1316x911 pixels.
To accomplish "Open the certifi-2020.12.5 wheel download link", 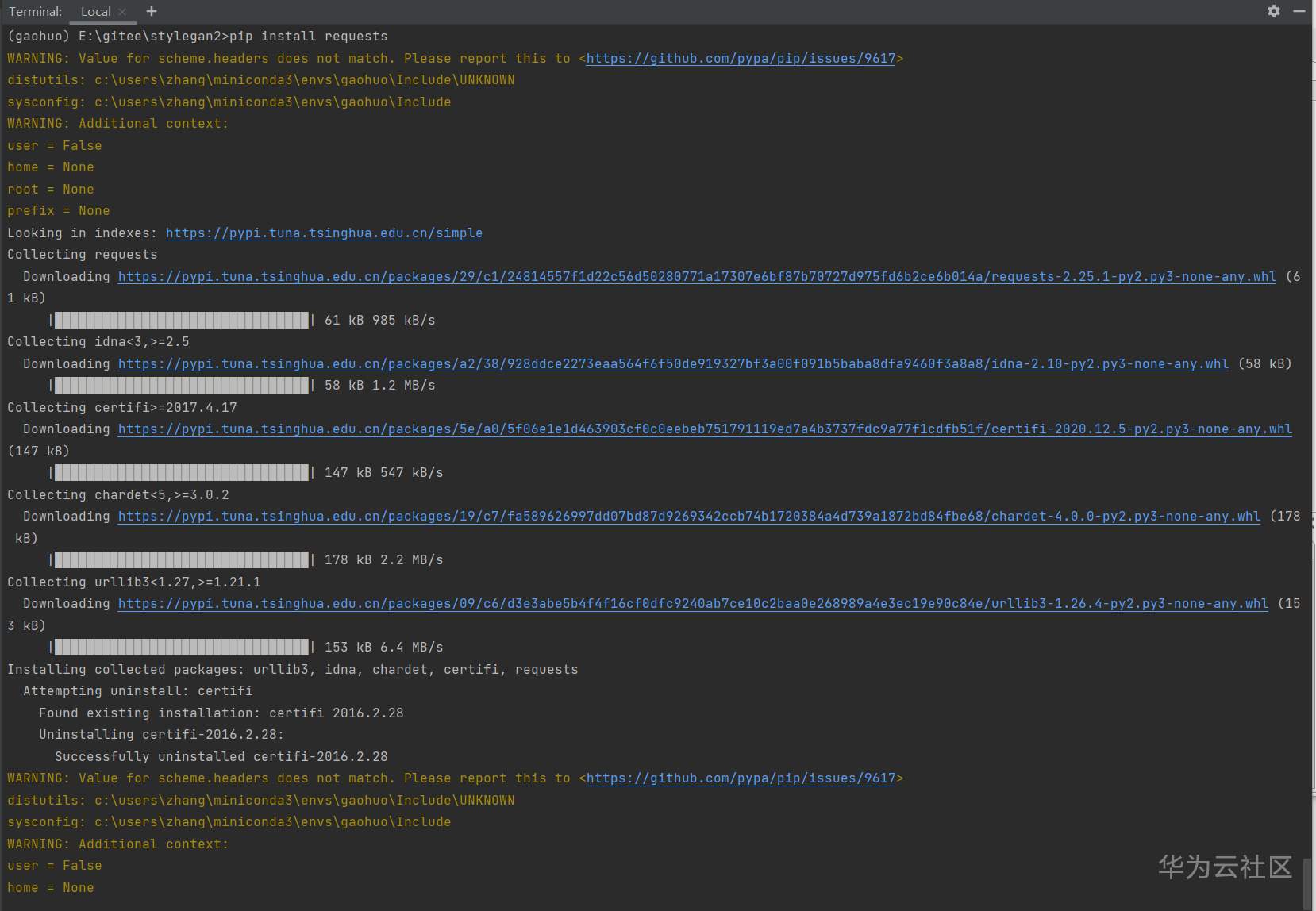I will coord(705,429).
